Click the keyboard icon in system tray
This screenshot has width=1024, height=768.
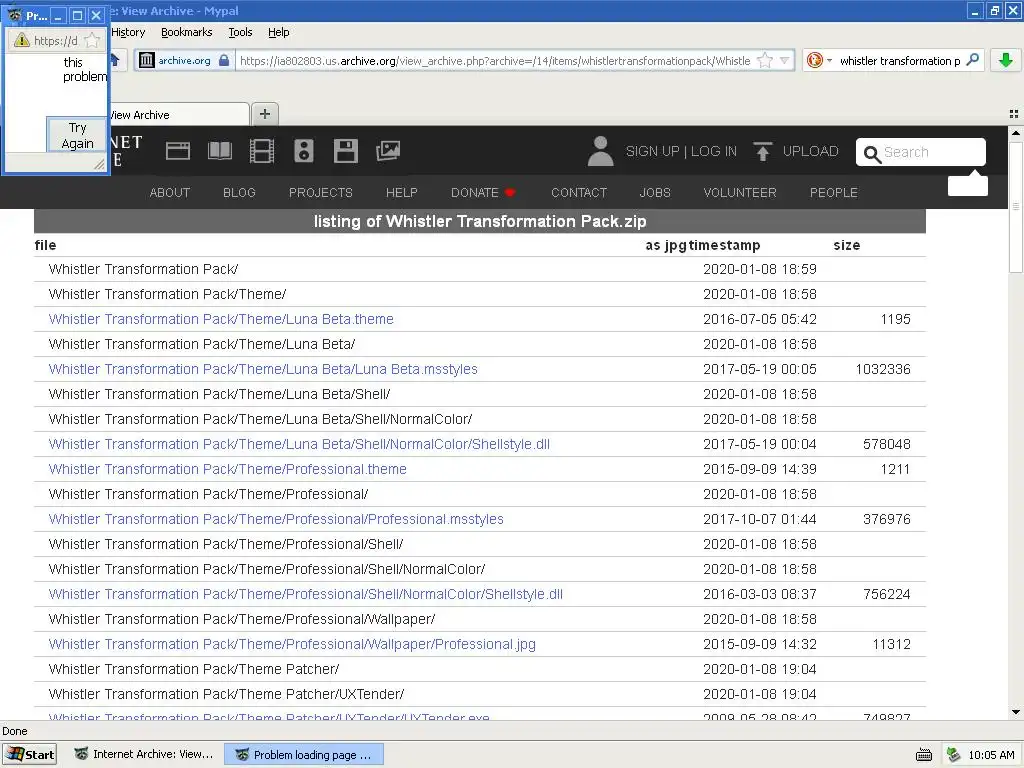click(924, 755)
